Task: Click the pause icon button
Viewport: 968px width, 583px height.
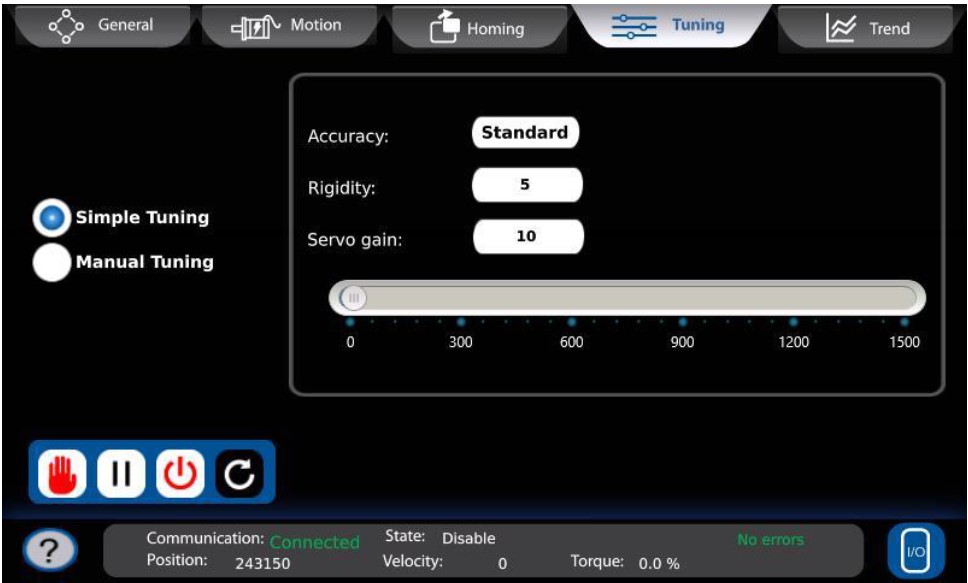Action: pyautogui.click(x=122, y=474)
